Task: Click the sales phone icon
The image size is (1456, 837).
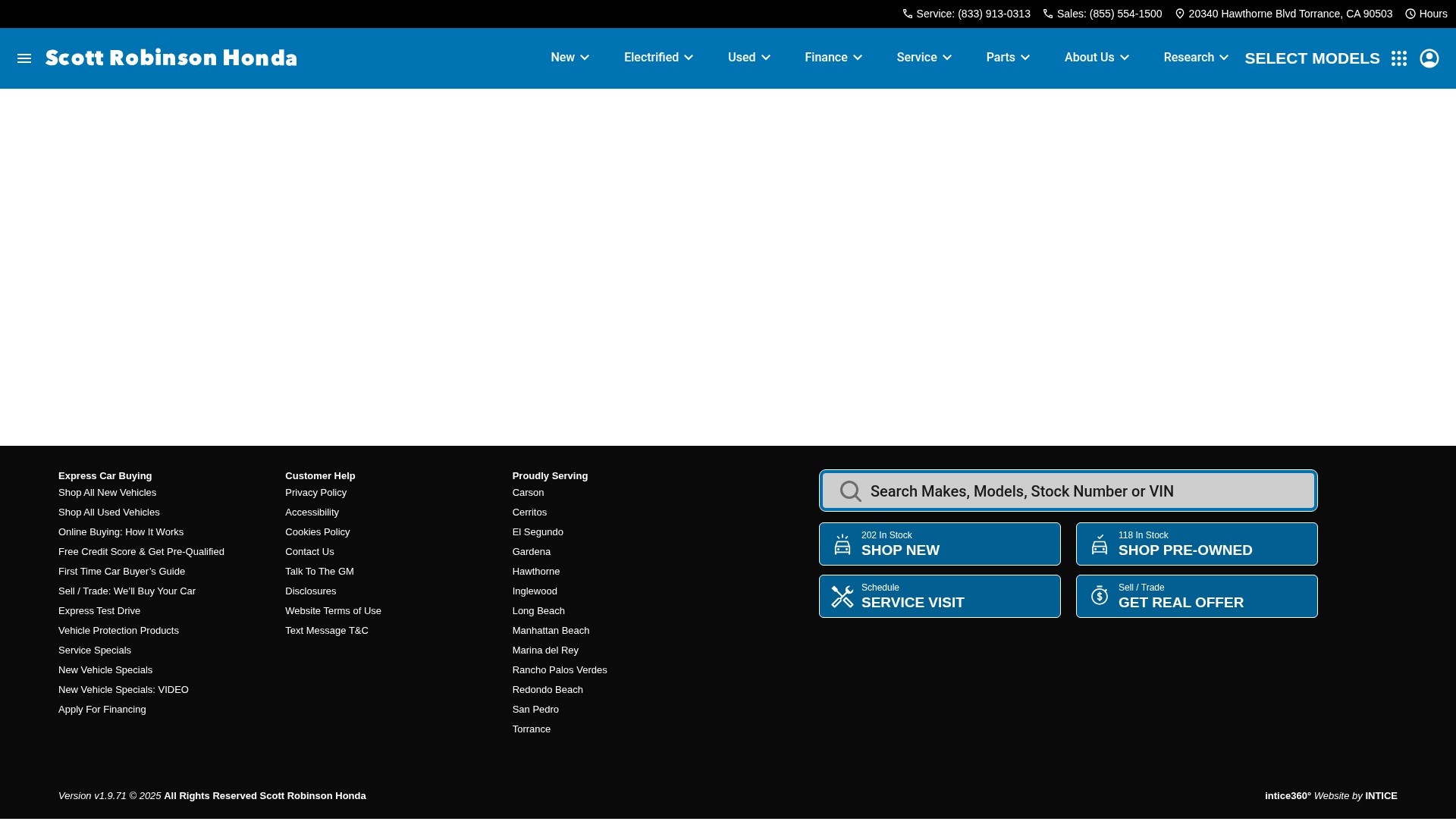Action: tap(1048, 14)
